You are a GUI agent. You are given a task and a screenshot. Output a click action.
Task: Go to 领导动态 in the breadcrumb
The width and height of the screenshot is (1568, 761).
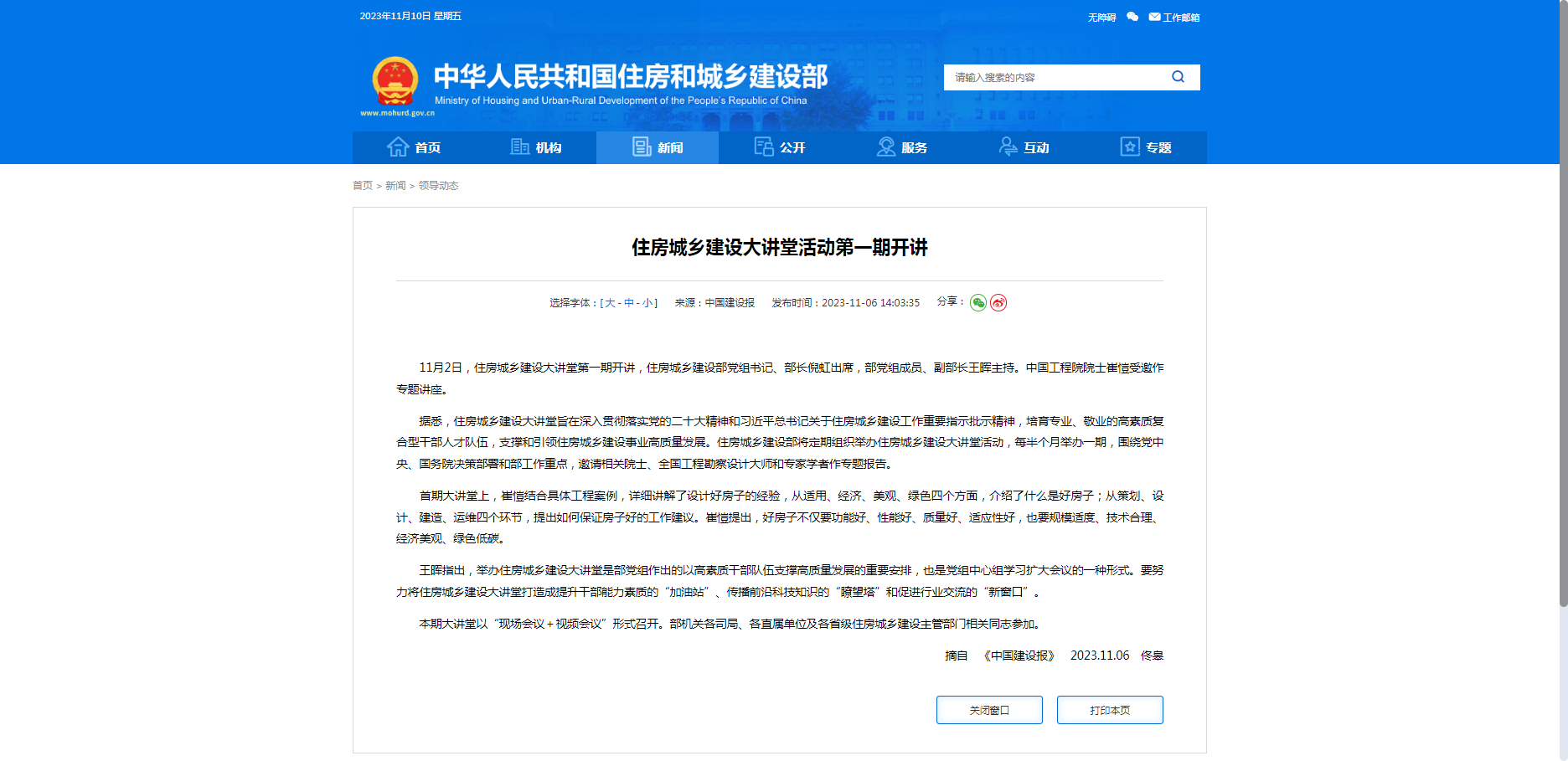tap(439, 186)
